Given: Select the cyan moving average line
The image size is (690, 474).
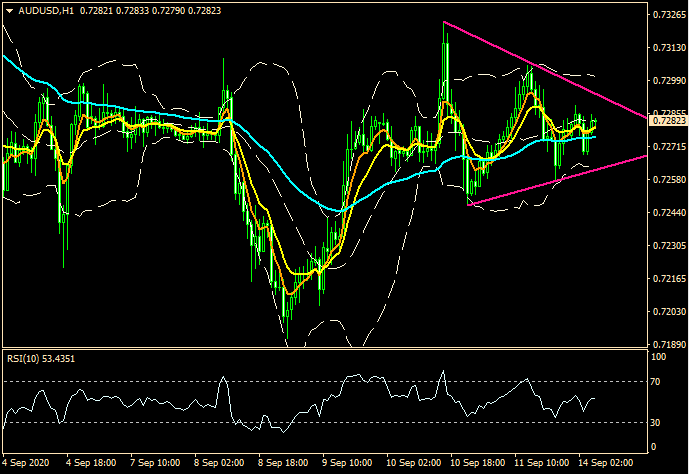Looking at the screenshot, I should [150, 110].
